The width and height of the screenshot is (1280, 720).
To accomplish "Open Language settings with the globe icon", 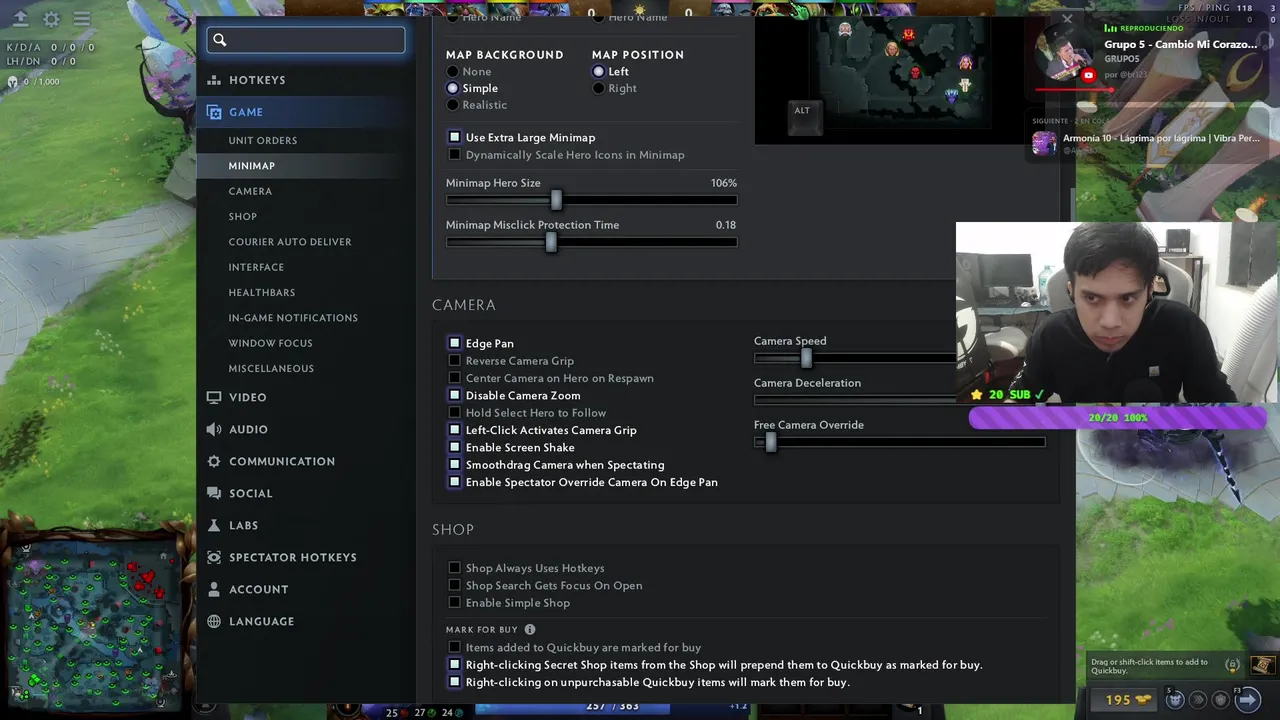I will pyautogui.click(x=213, y=621).
